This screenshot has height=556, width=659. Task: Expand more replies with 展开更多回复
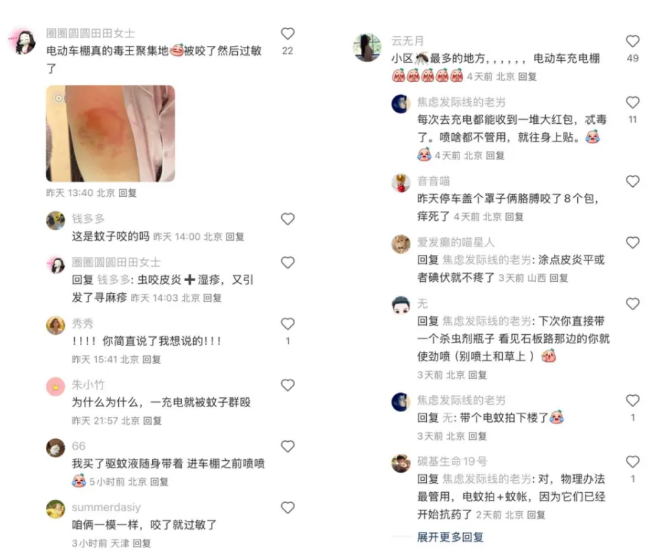450,537
